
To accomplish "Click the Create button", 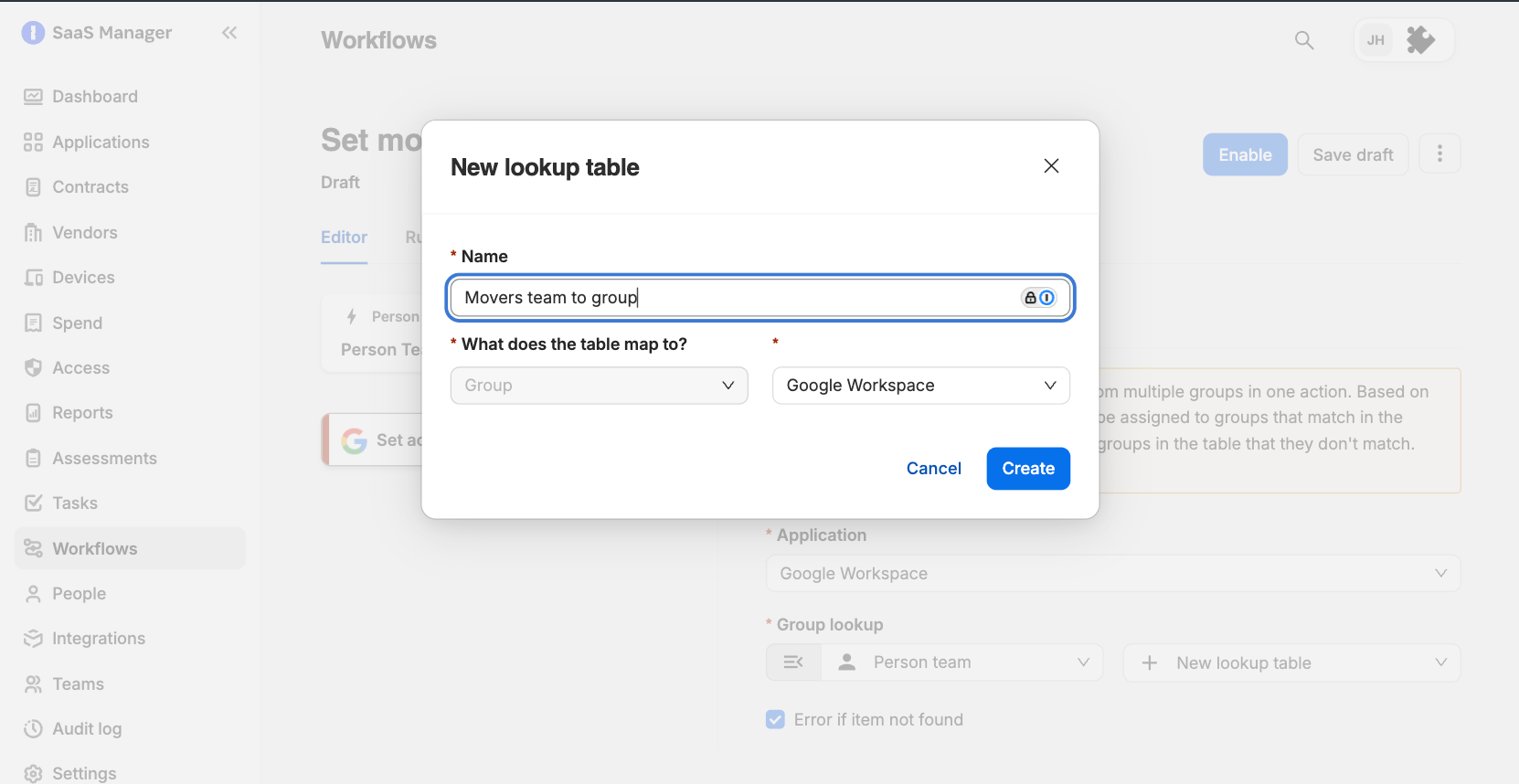I will pyautogui.click(x=1028, y=469).
